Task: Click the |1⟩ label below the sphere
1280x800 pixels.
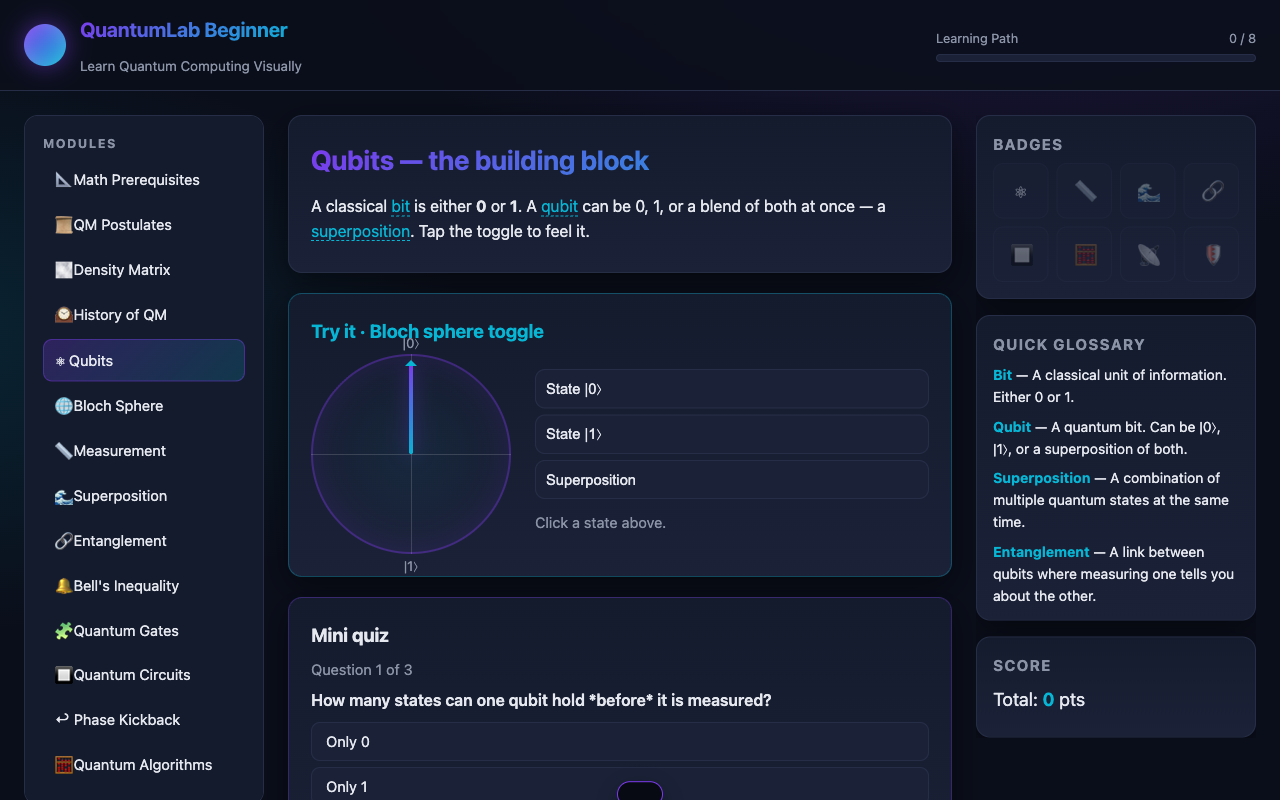Action: 411,567
